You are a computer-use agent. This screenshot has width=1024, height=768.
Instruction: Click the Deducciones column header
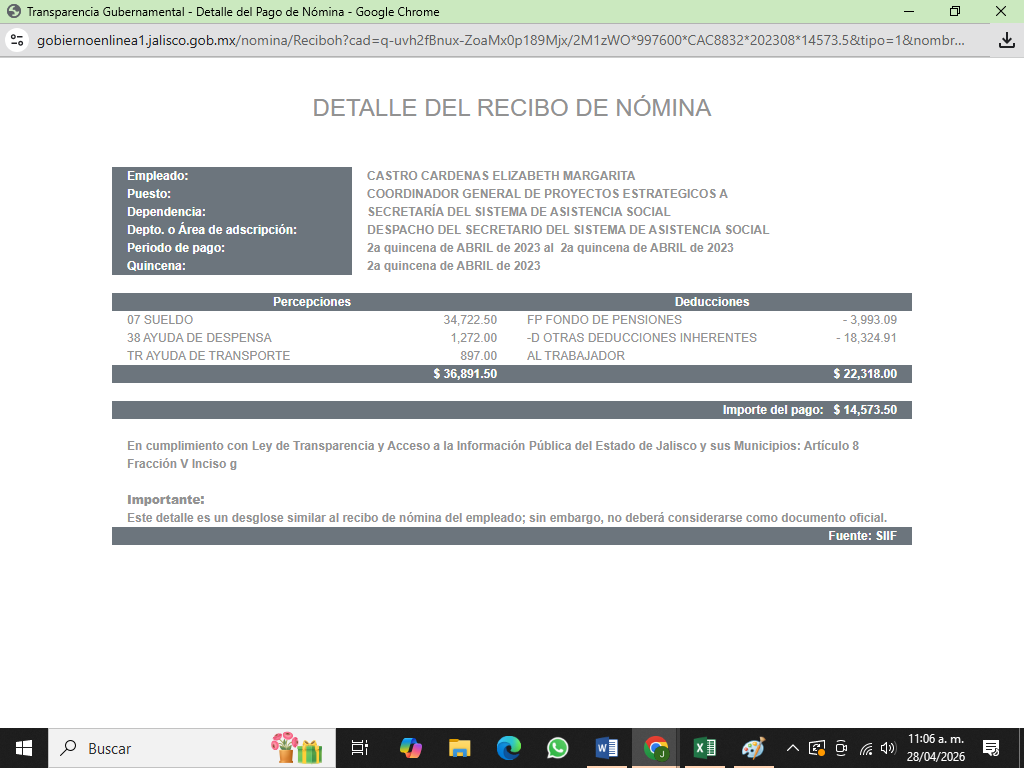[x=712, y=302]
